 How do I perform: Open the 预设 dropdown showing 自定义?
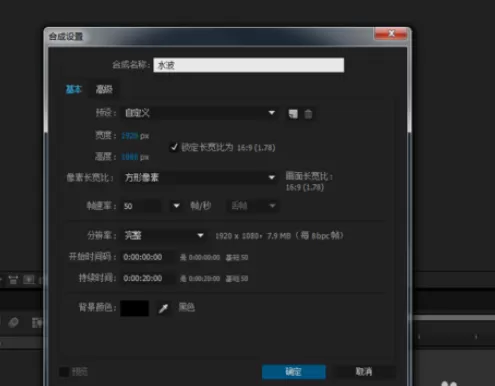pyautogui.click(x=200, y=113)
